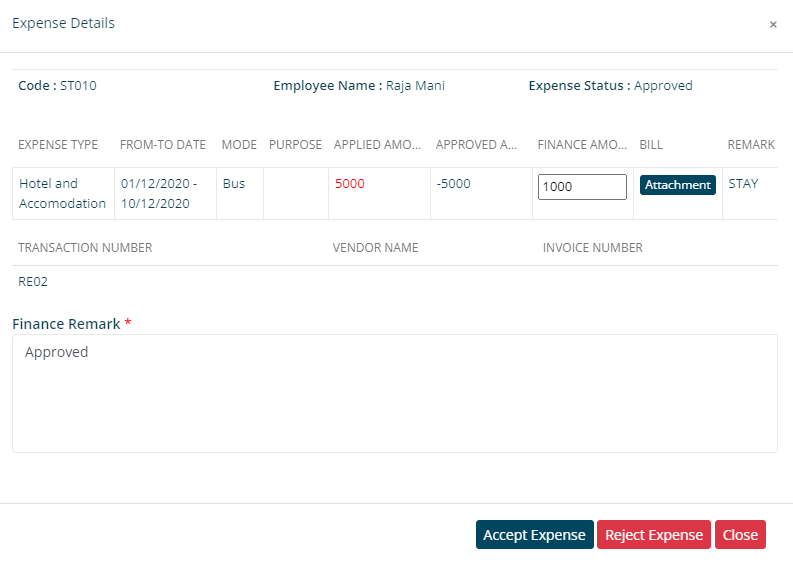Select the Expense Type column header
The height and width of the screenshot is (564, 793).
58,145
